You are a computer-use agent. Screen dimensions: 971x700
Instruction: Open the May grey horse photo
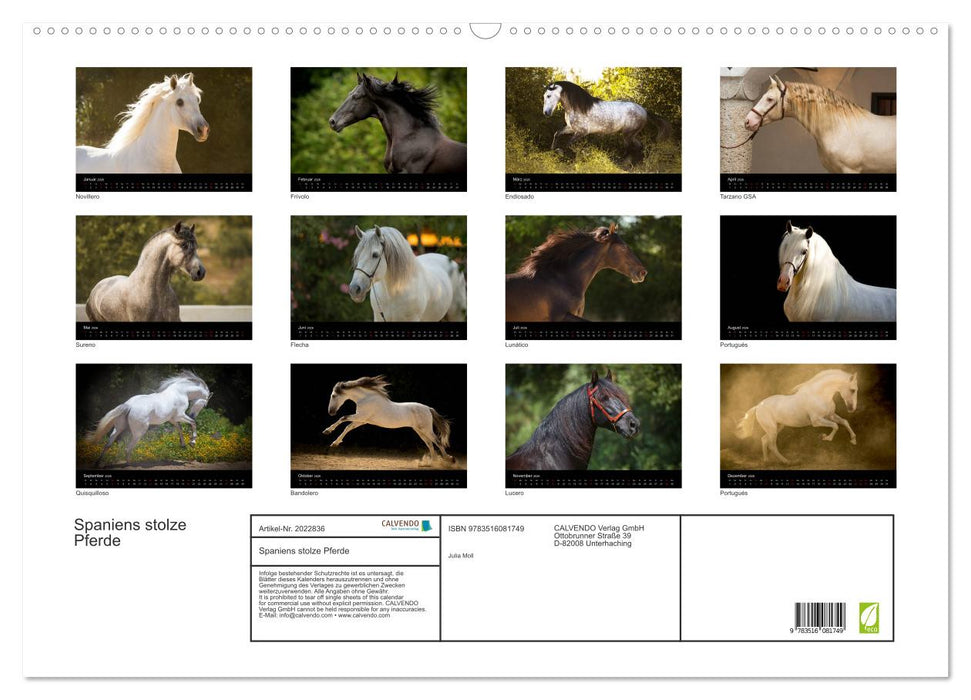pyautogui.click(x=164, y=269)
